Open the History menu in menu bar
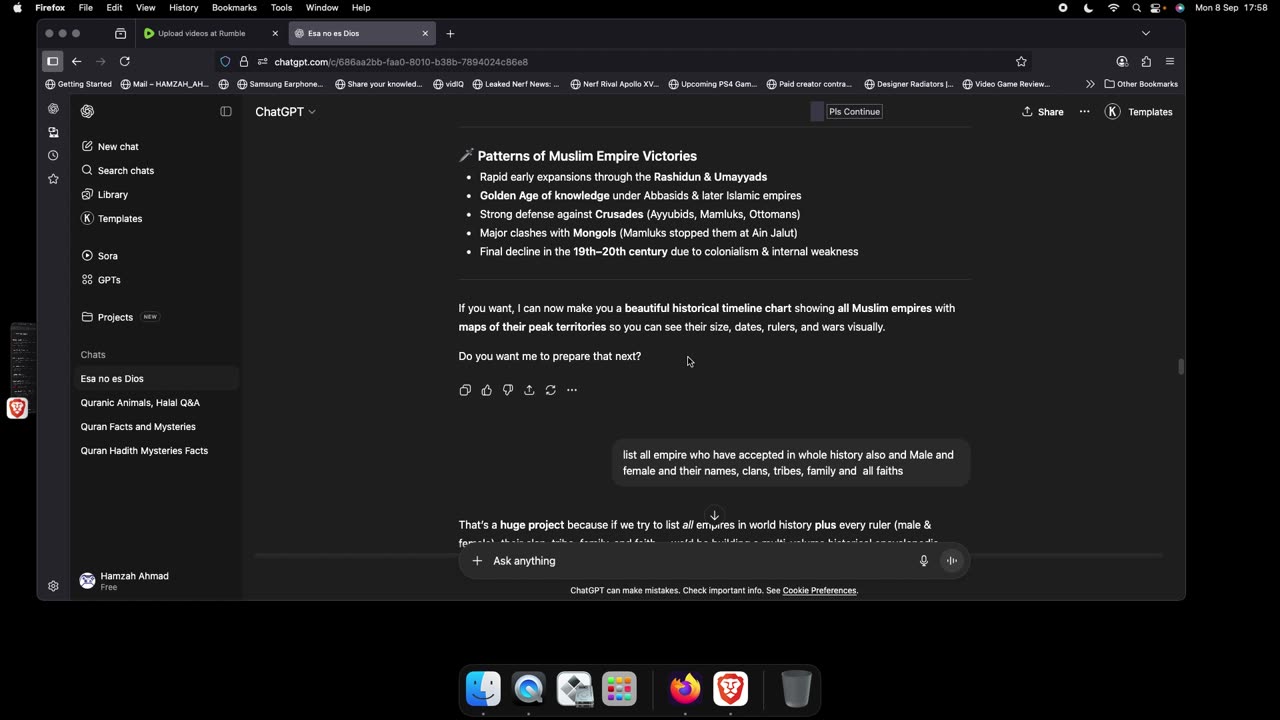Image resolution: width=1280 pixels, height=720 pixels. [x=183, y=7]
